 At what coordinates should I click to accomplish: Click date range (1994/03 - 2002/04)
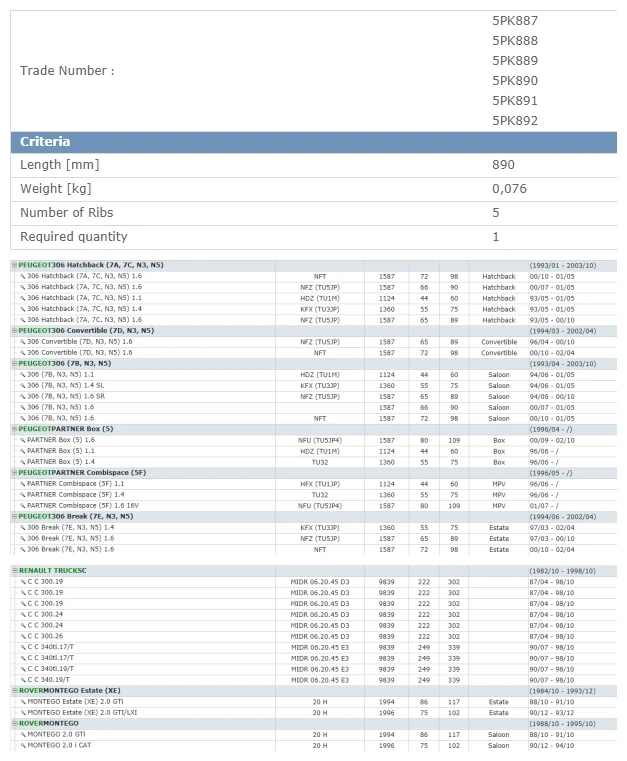pyautogui.click(x=562, y=331)
